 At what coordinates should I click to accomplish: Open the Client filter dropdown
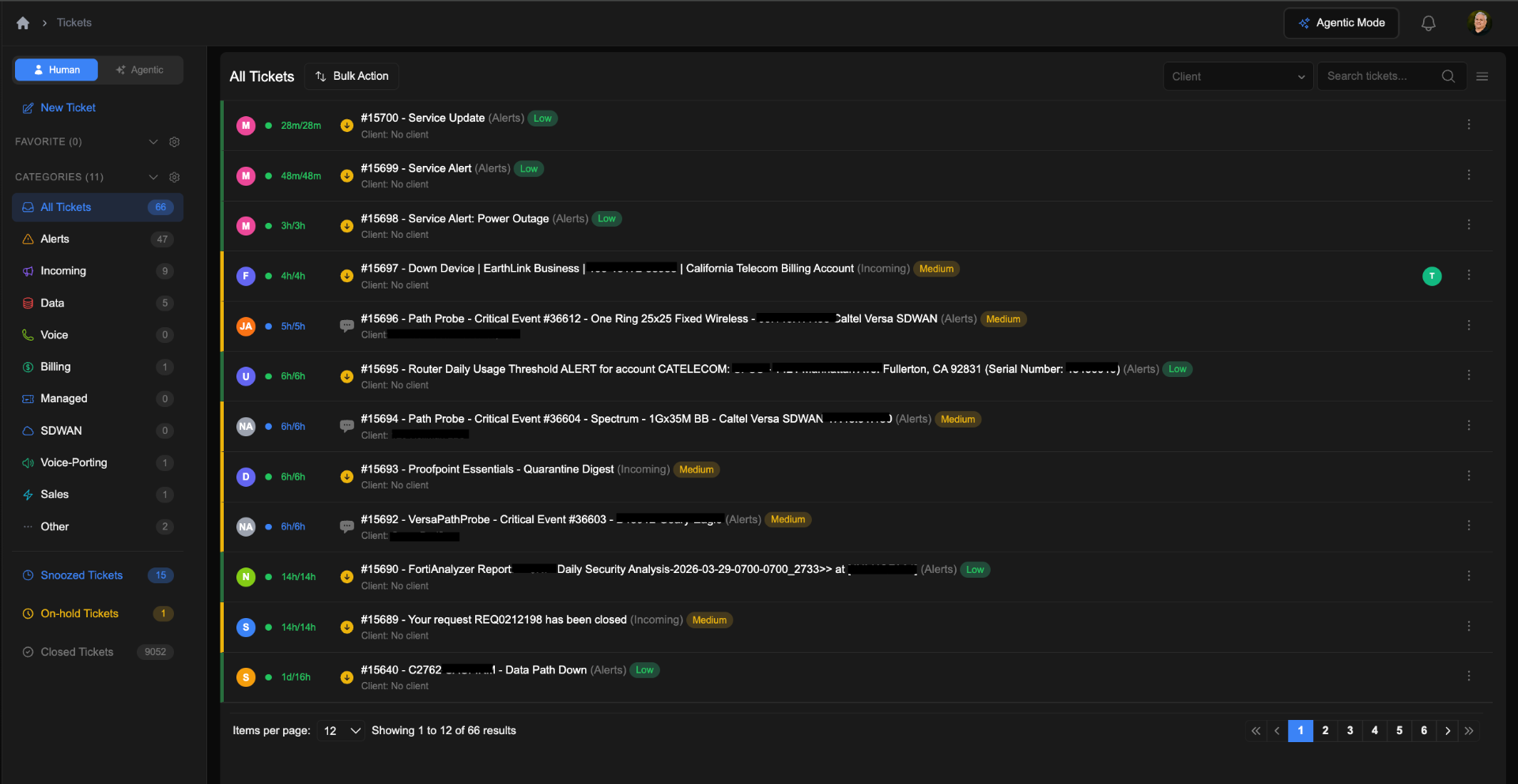click(x=1237, y=76)
